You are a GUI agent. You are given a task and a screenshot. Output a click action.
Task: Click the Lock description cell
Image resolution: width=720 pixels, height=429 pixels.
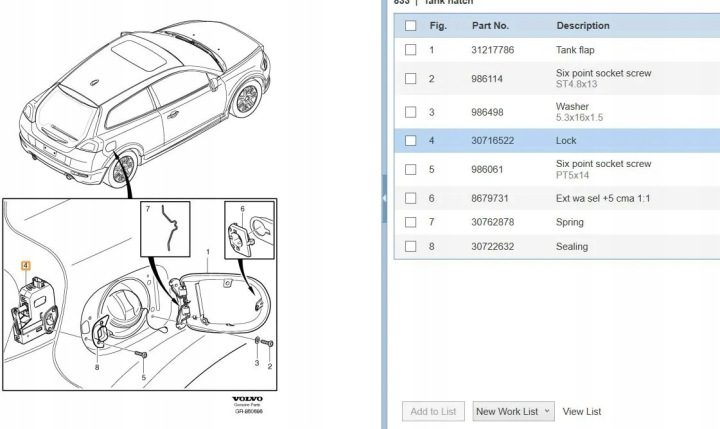pyautogui.click(x=566, y=141)
